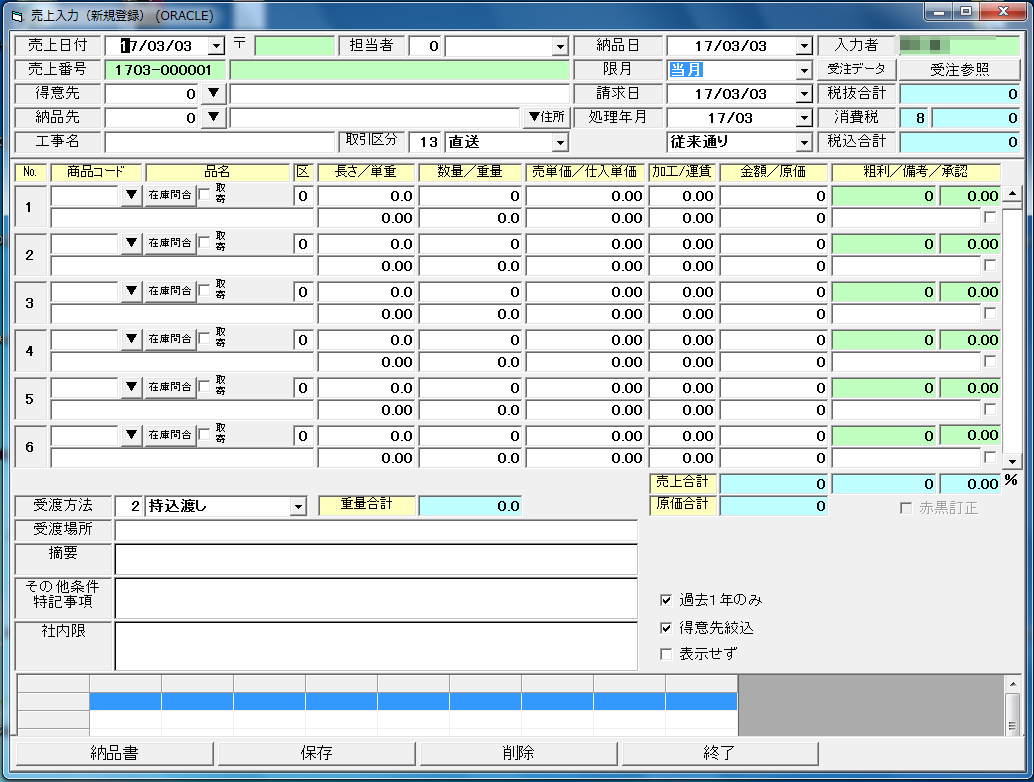Expand the 担当者 name dropdown
This screenshot has height=782, width=1034.
click(560, 46)
